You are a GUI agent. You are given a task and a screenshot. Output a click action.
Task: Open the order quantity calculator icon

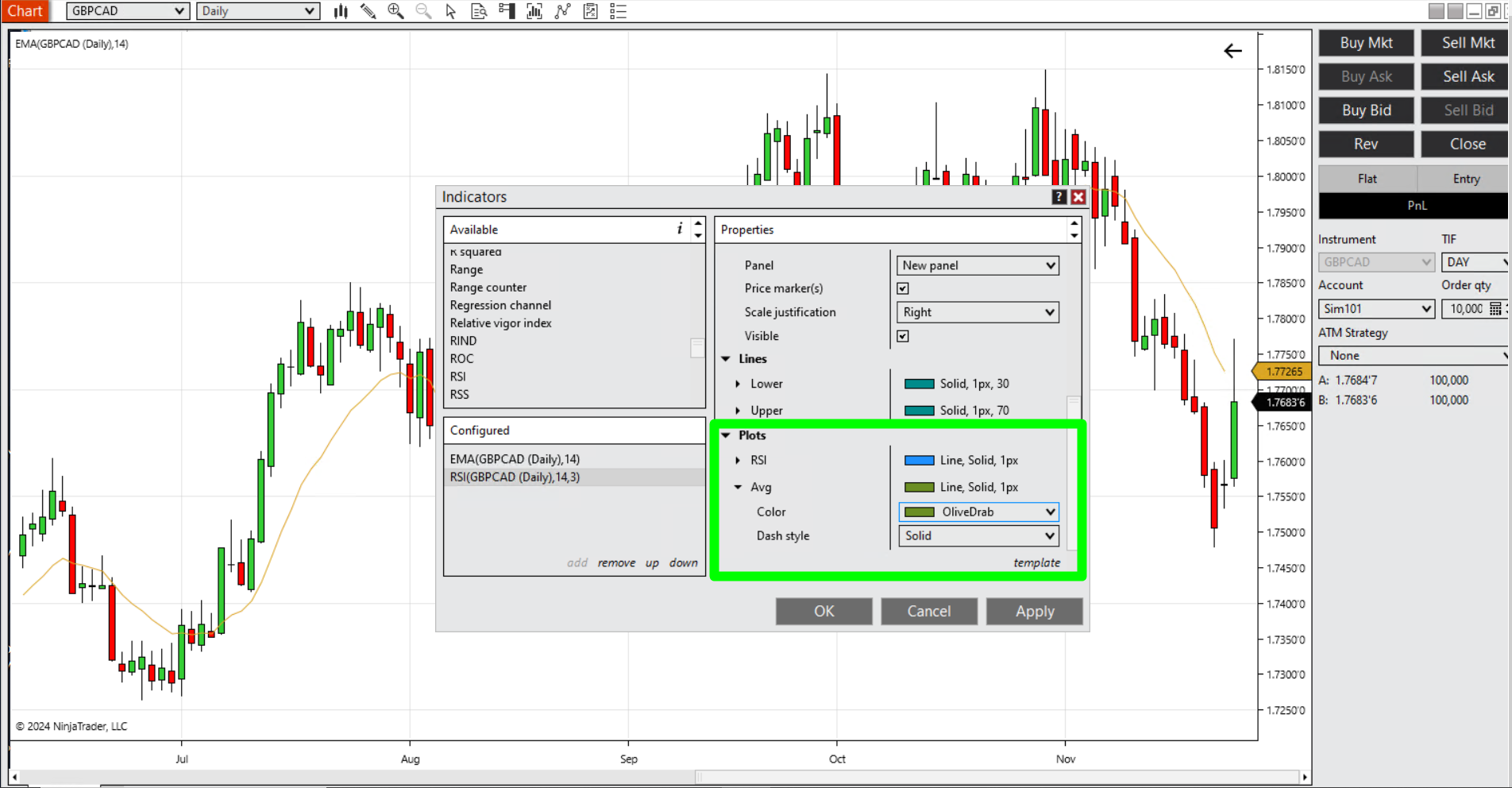pos(1495,309)
